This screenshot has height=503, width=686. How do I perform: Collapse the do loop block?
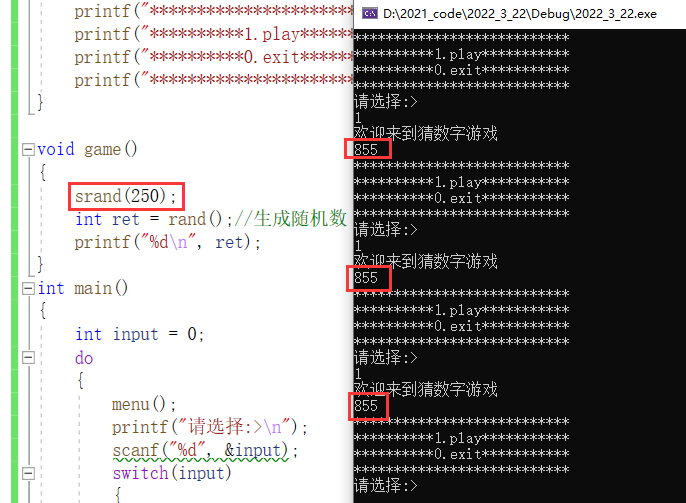(28, 358)
